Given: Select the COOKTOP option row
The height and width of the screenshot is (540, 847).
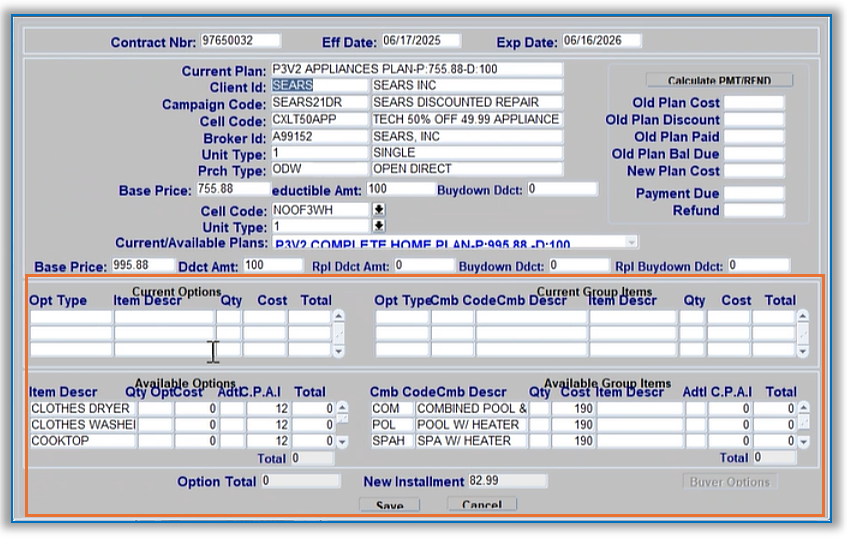Looking at the screenshot, I should click(83, 441).
